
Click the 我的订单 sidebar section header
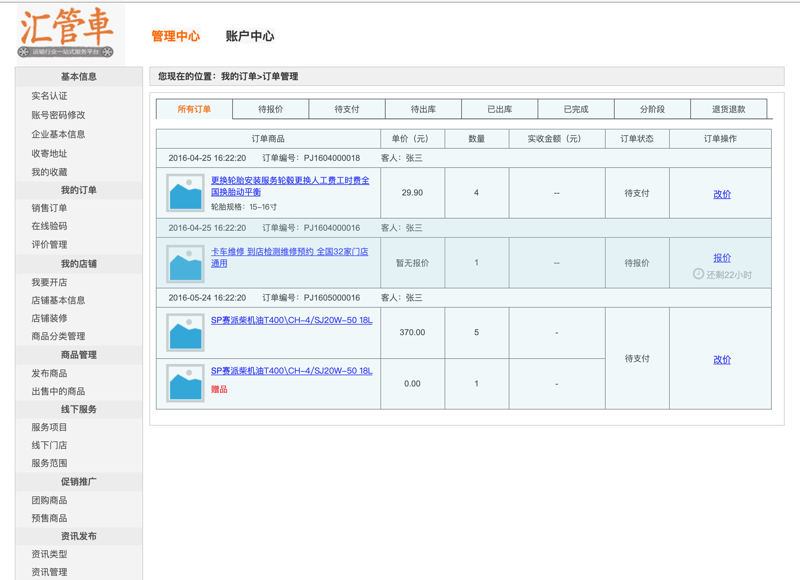[x=79, y=190]
